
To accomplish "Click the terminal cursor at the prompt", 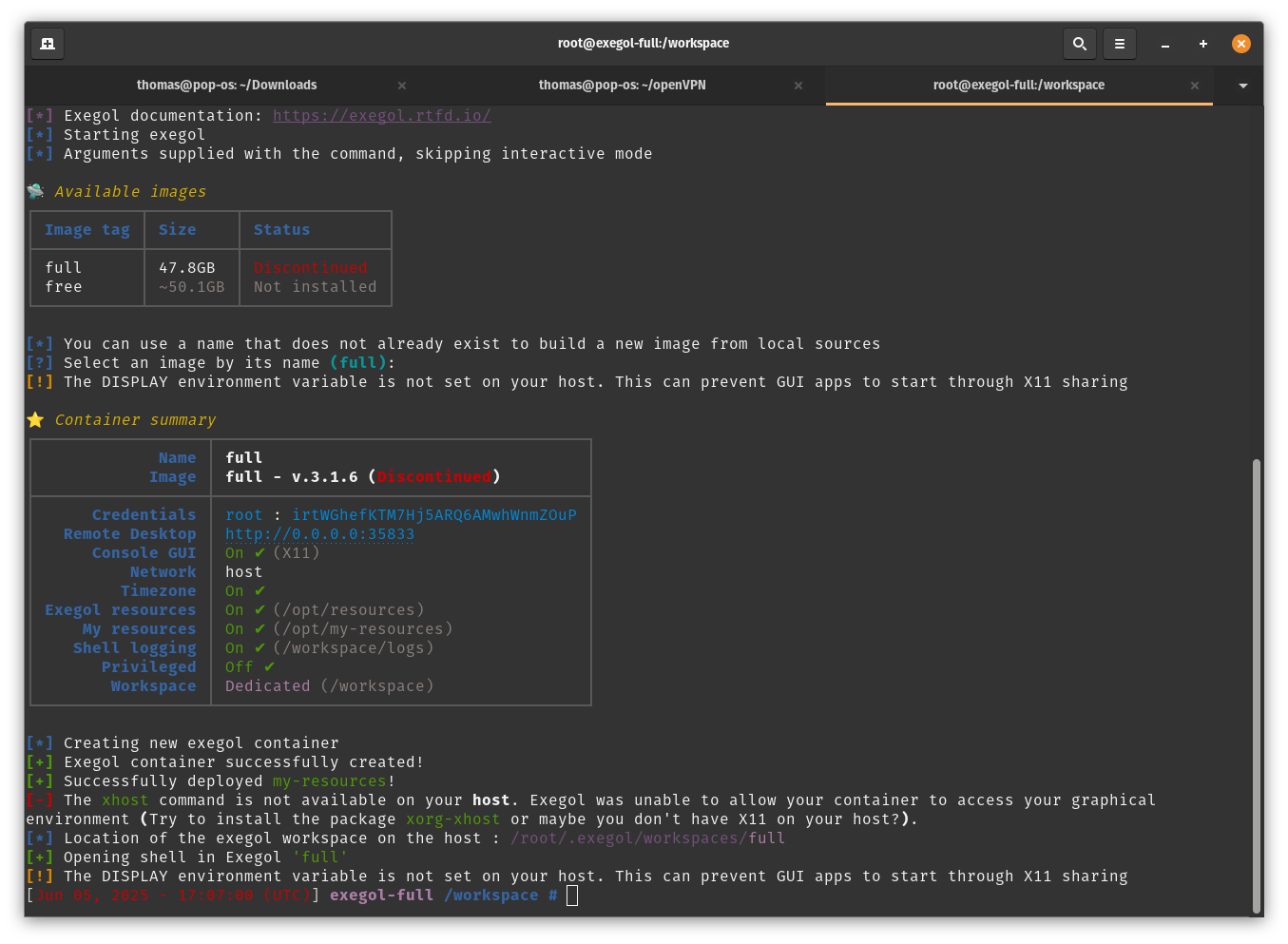I will tap(572, 896).
